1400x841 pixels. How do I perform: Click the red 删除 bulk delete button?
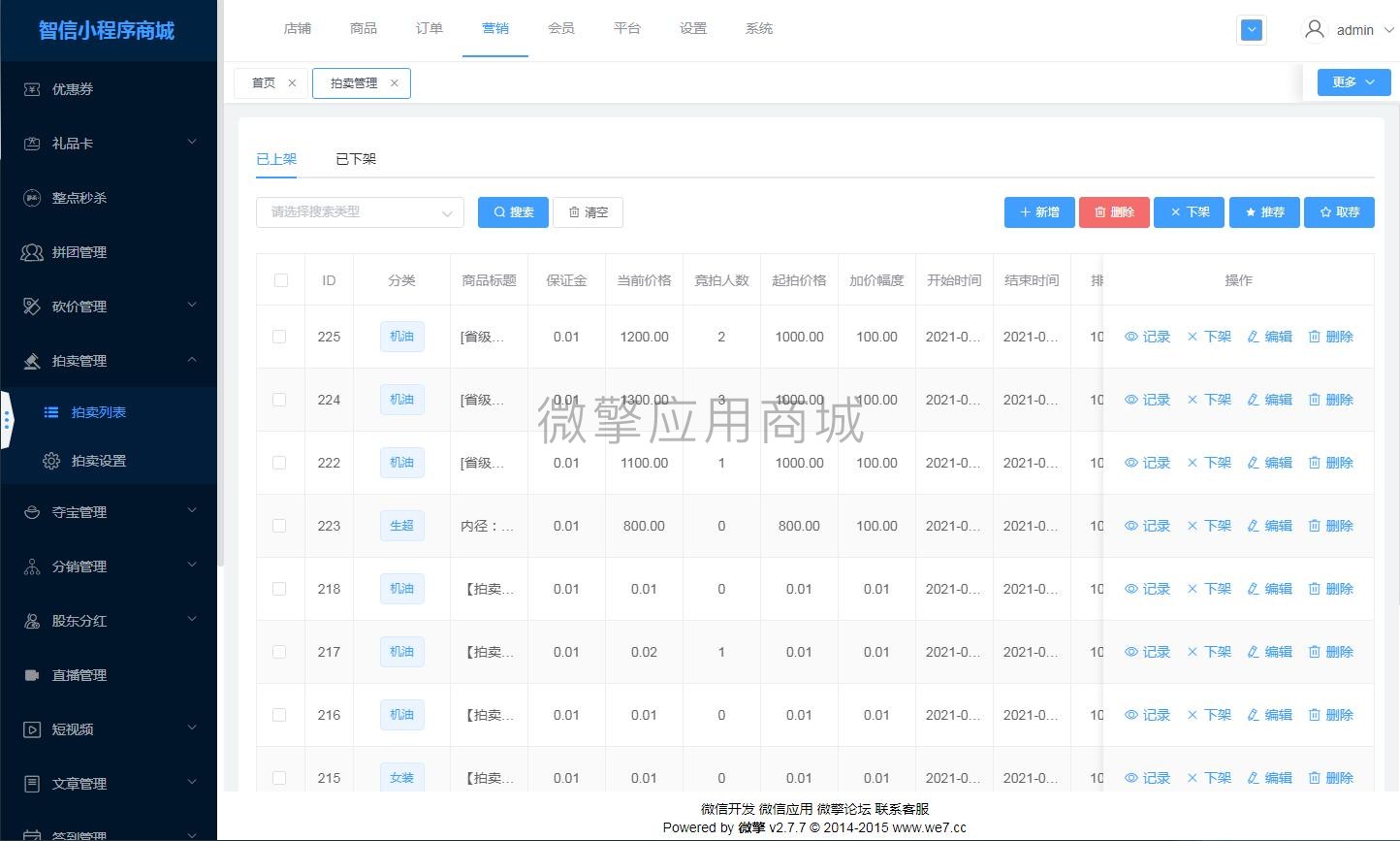(x=1114, y=212)
